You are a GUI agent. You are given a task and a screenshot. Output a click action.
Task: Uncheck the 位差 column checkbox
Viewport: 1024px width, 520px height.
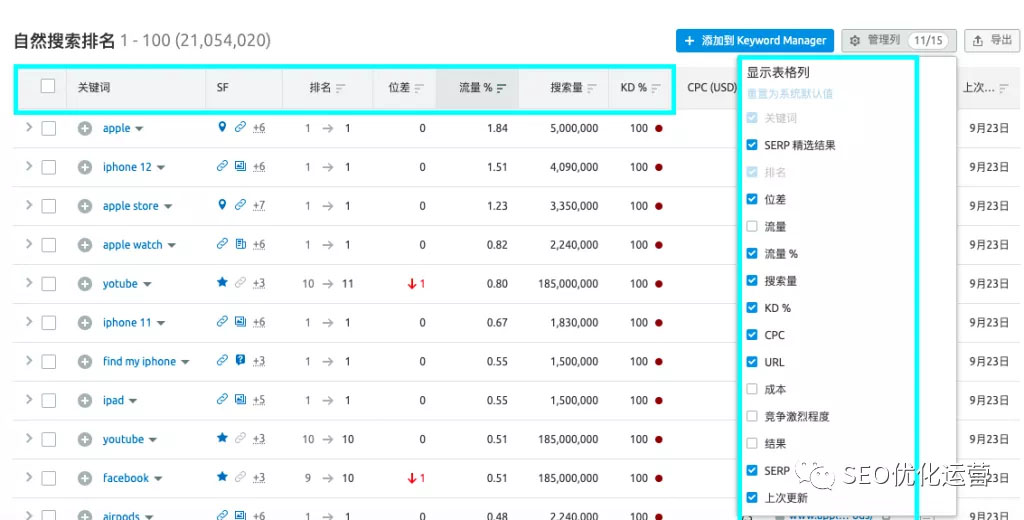pos(752,199)
